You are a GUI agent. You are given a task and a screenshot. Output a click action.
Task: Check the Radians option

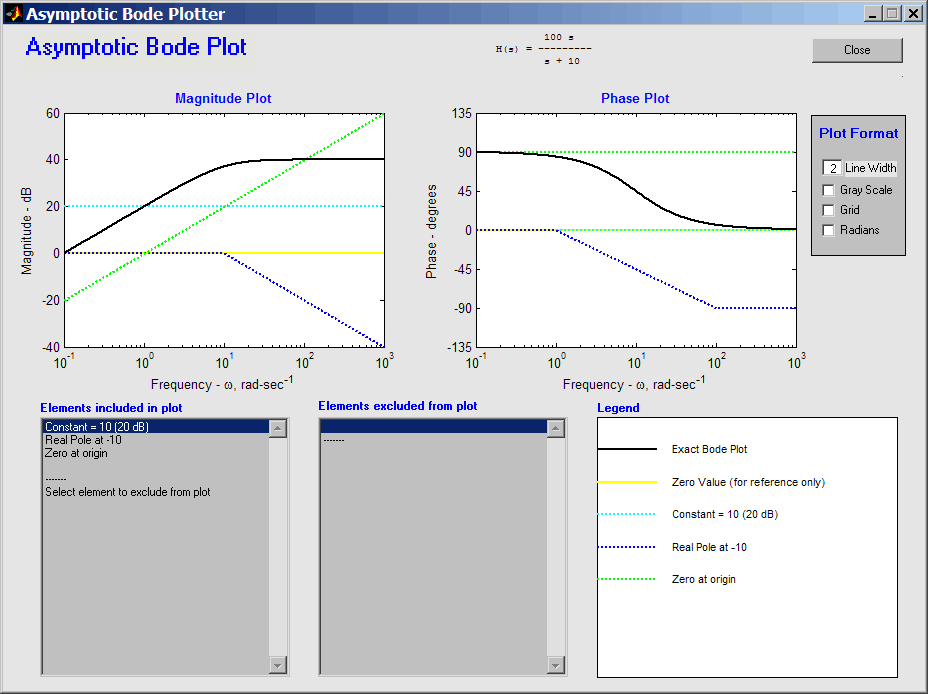tap(829, 230)
